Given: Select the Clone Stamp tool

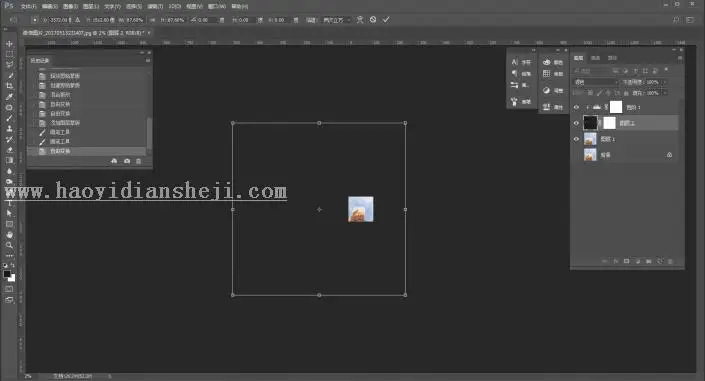Looking at the screenshot, I should [x=9, y=129].
